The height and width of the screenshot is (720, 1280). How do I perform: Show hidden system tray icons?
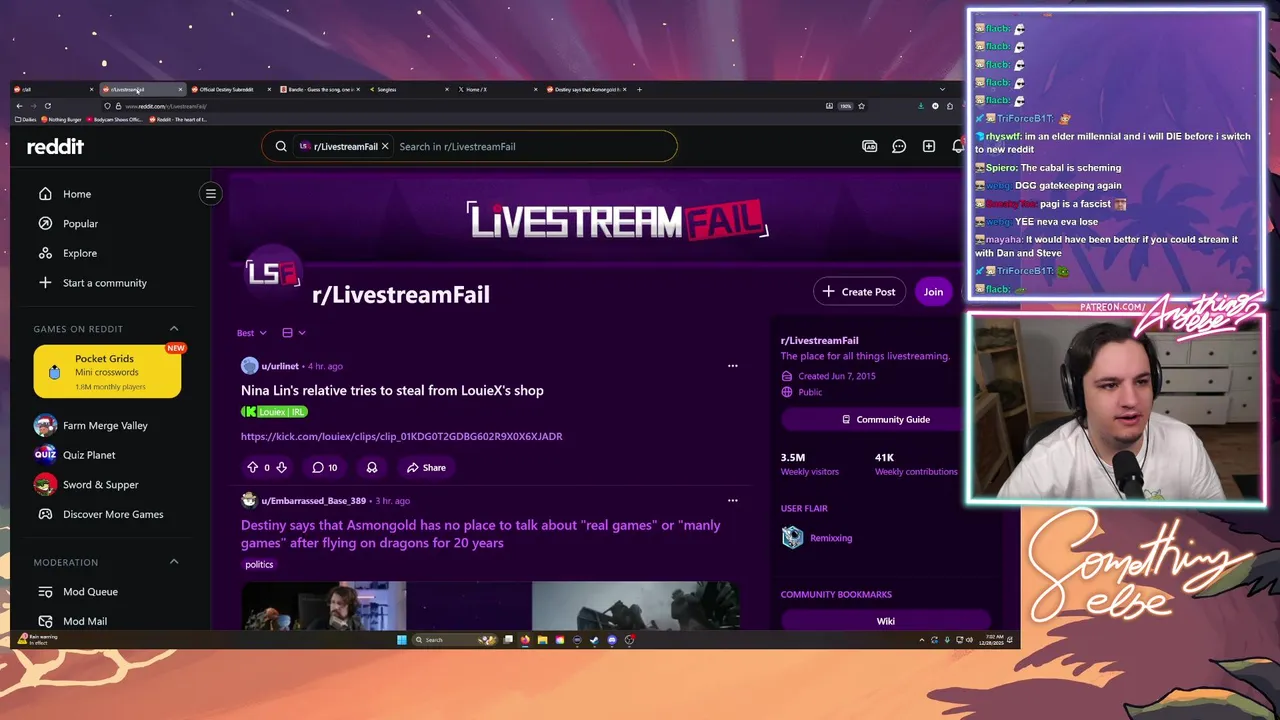click(x=922, y=640)
